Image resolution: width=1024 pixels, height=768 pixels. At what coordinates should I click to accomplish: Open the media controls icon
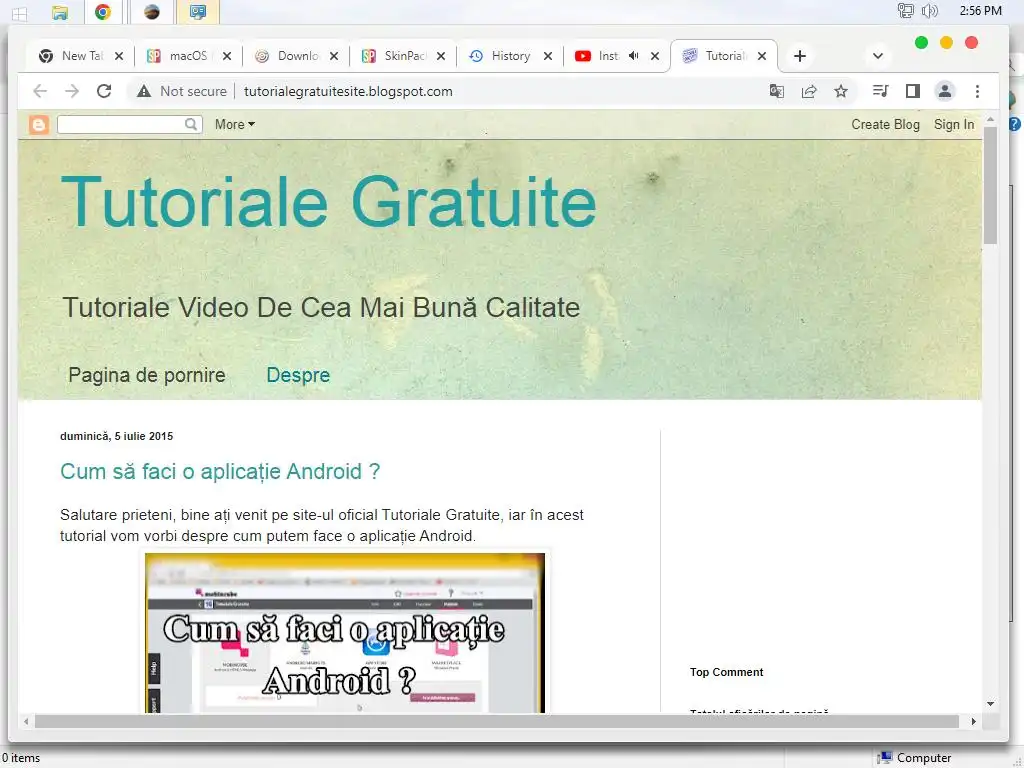pyautogui.click(x=880, y=91)
